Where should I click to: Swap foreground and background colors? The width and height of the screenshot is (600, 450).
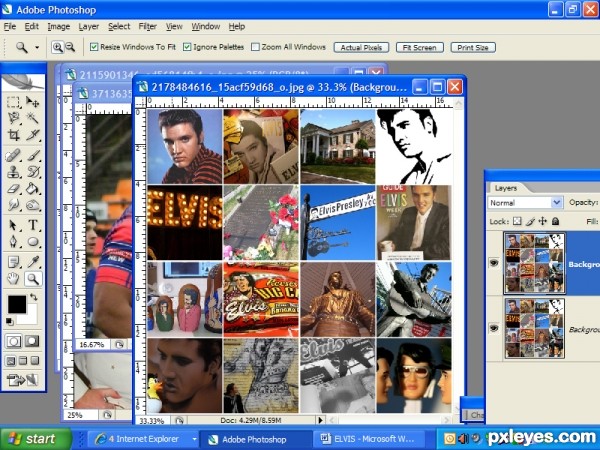(34, 297)
